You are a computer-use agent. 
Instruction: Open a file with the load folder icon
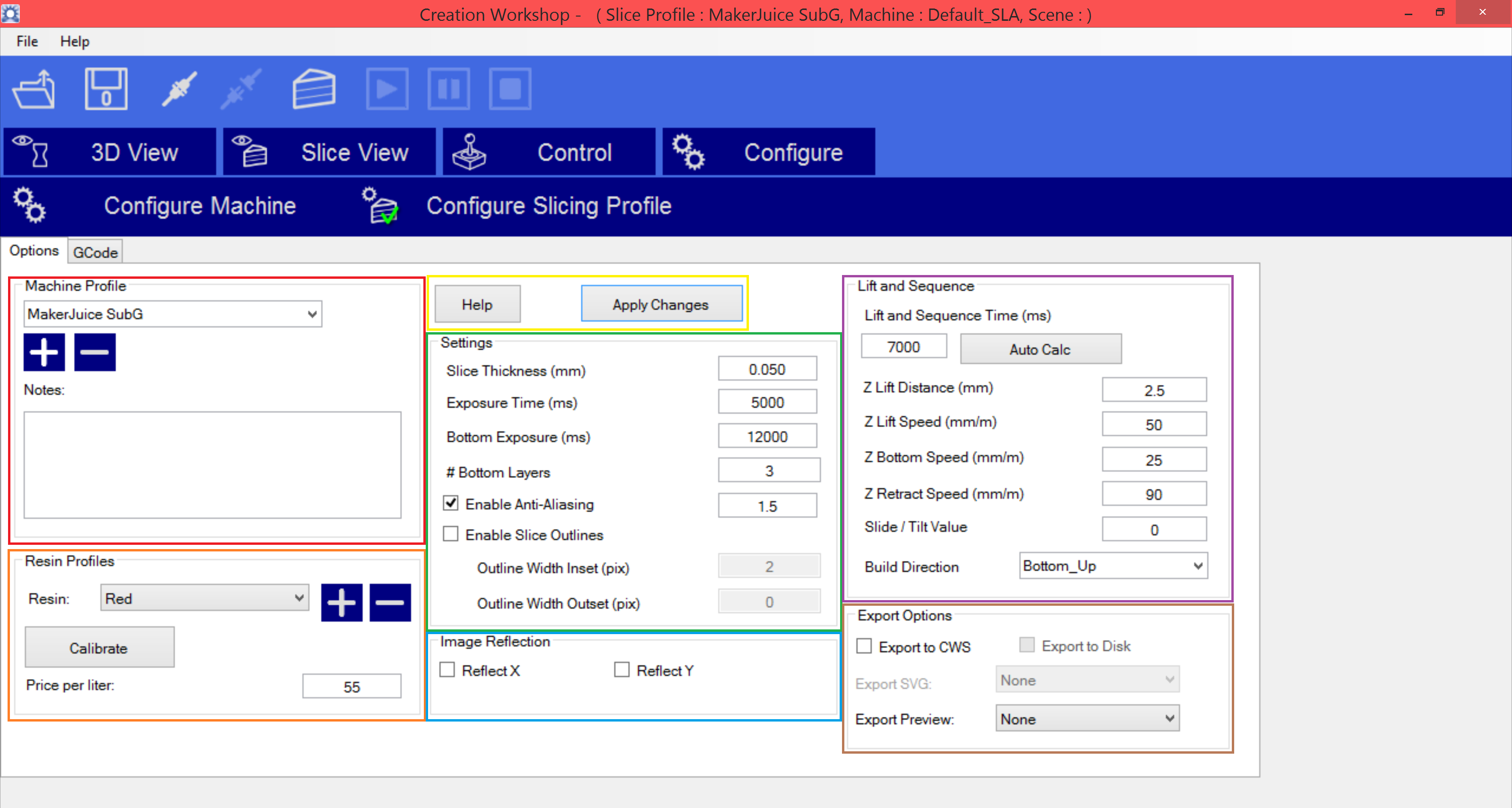tap(34, 89)
